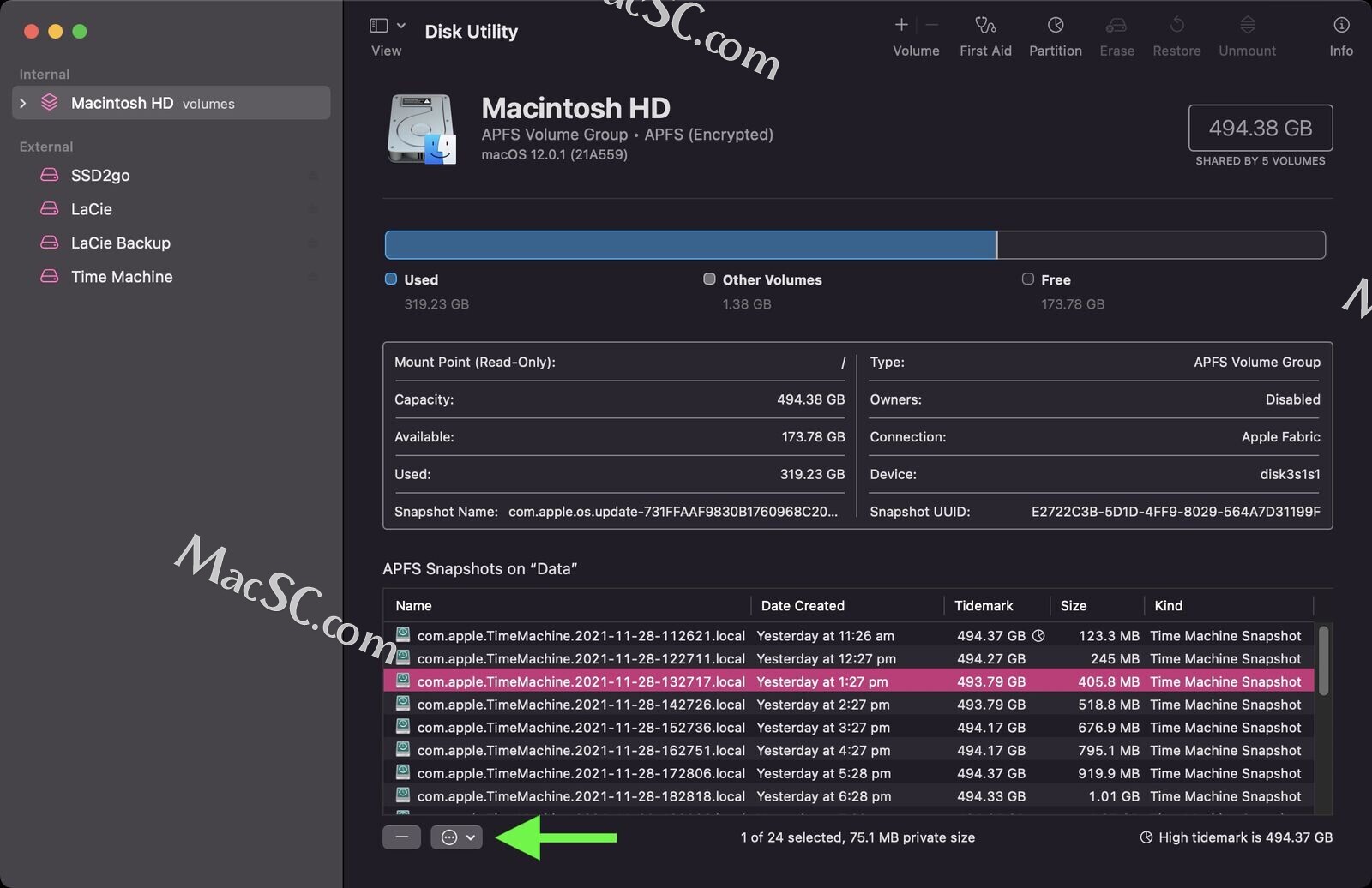The width and height of the screenshot is (1372, 888).
Task: Select LaCie Backup in sidebar
Action: tap(171, 243)
